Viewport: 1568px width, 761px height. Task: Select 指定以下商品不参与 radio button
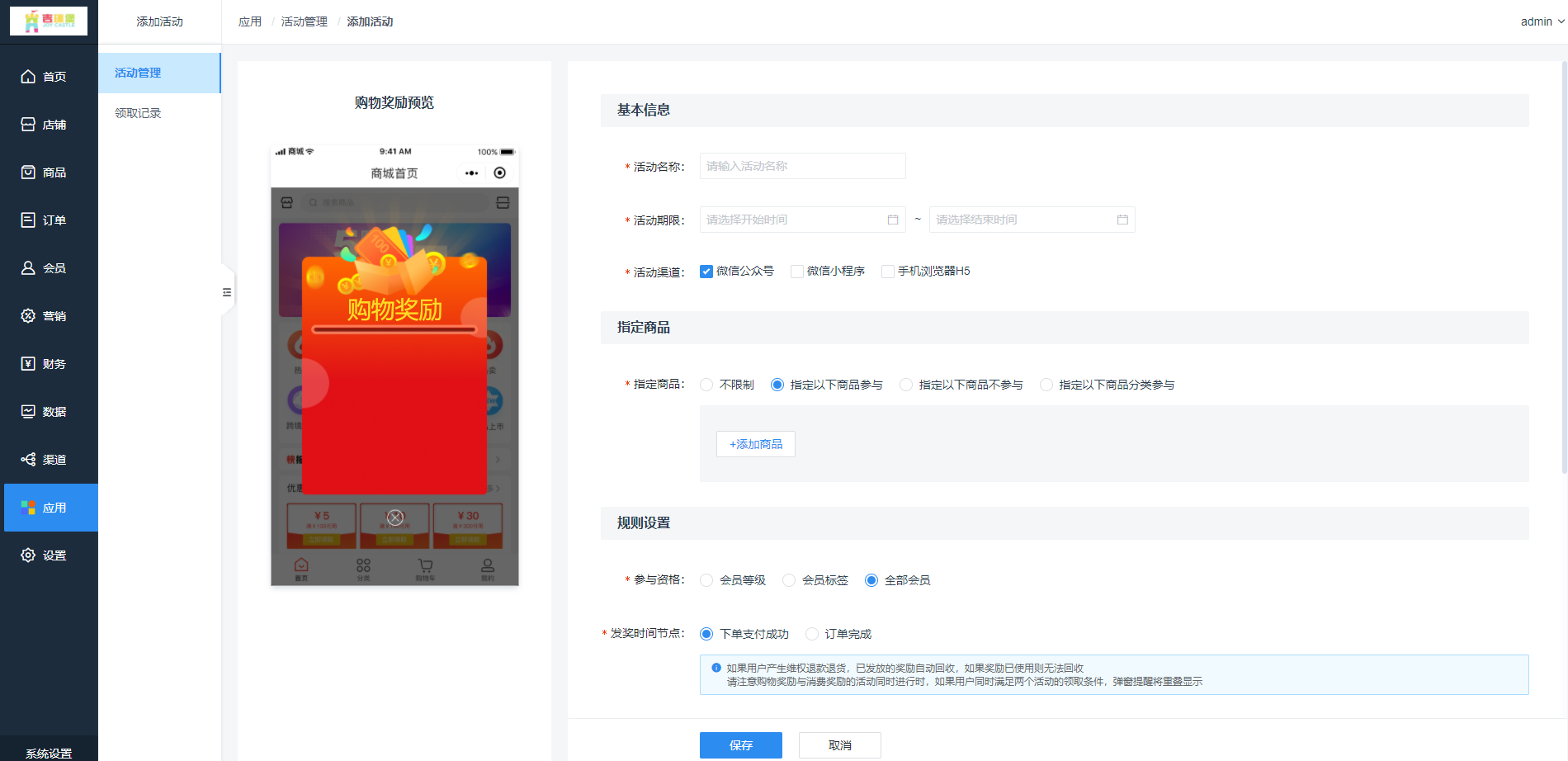(906, 385)
